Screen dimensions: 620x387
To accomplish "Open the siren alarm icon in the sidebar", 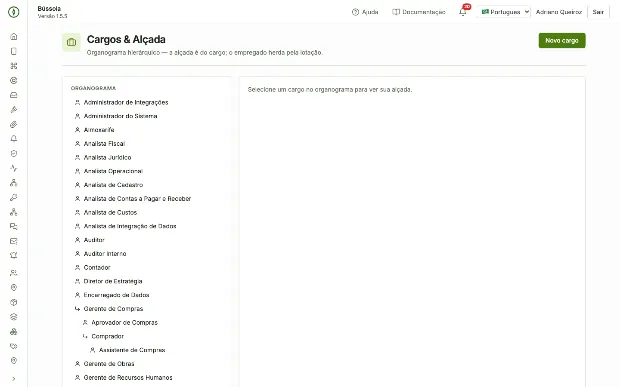I will pyautogui.click(x=13, y=255).
